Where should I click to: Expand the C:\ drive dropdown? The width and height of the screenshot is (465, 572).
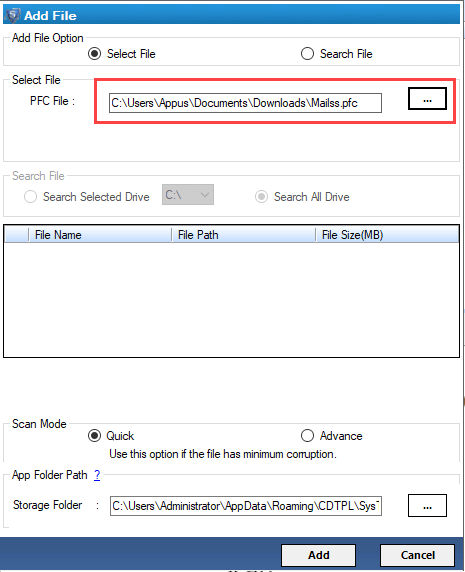[x=188, y=194]
